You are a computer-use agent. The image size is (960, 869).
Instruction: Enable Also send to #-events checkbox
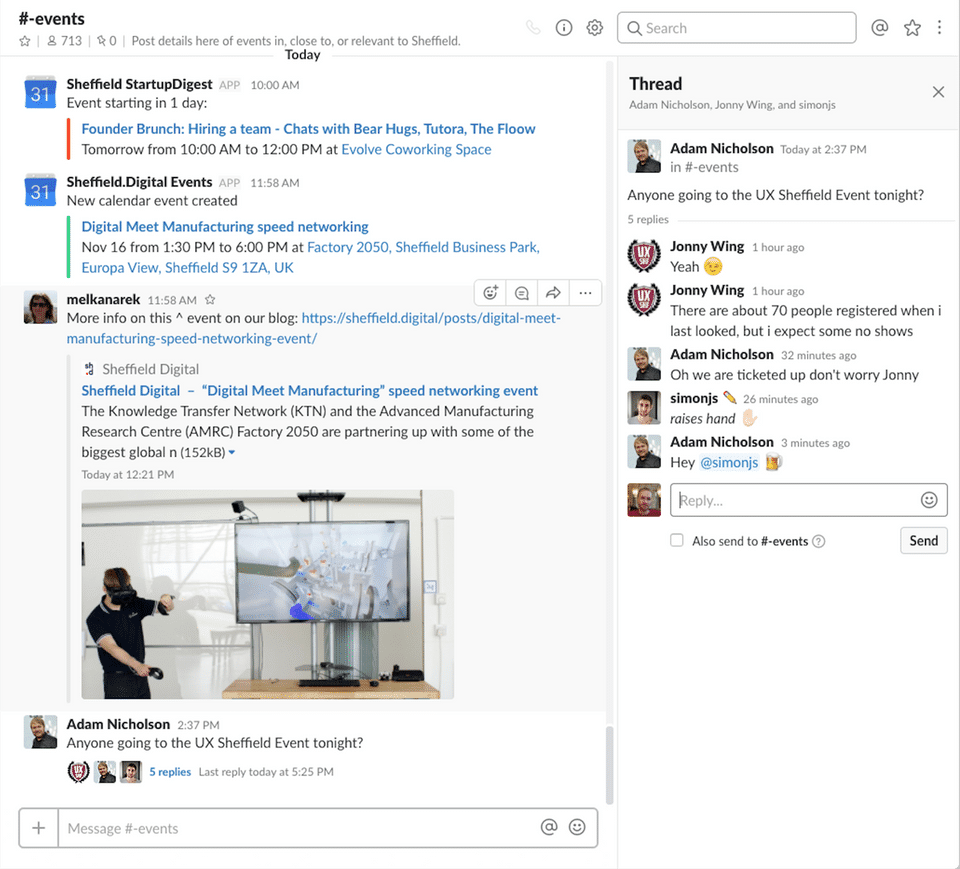[677, 541]
